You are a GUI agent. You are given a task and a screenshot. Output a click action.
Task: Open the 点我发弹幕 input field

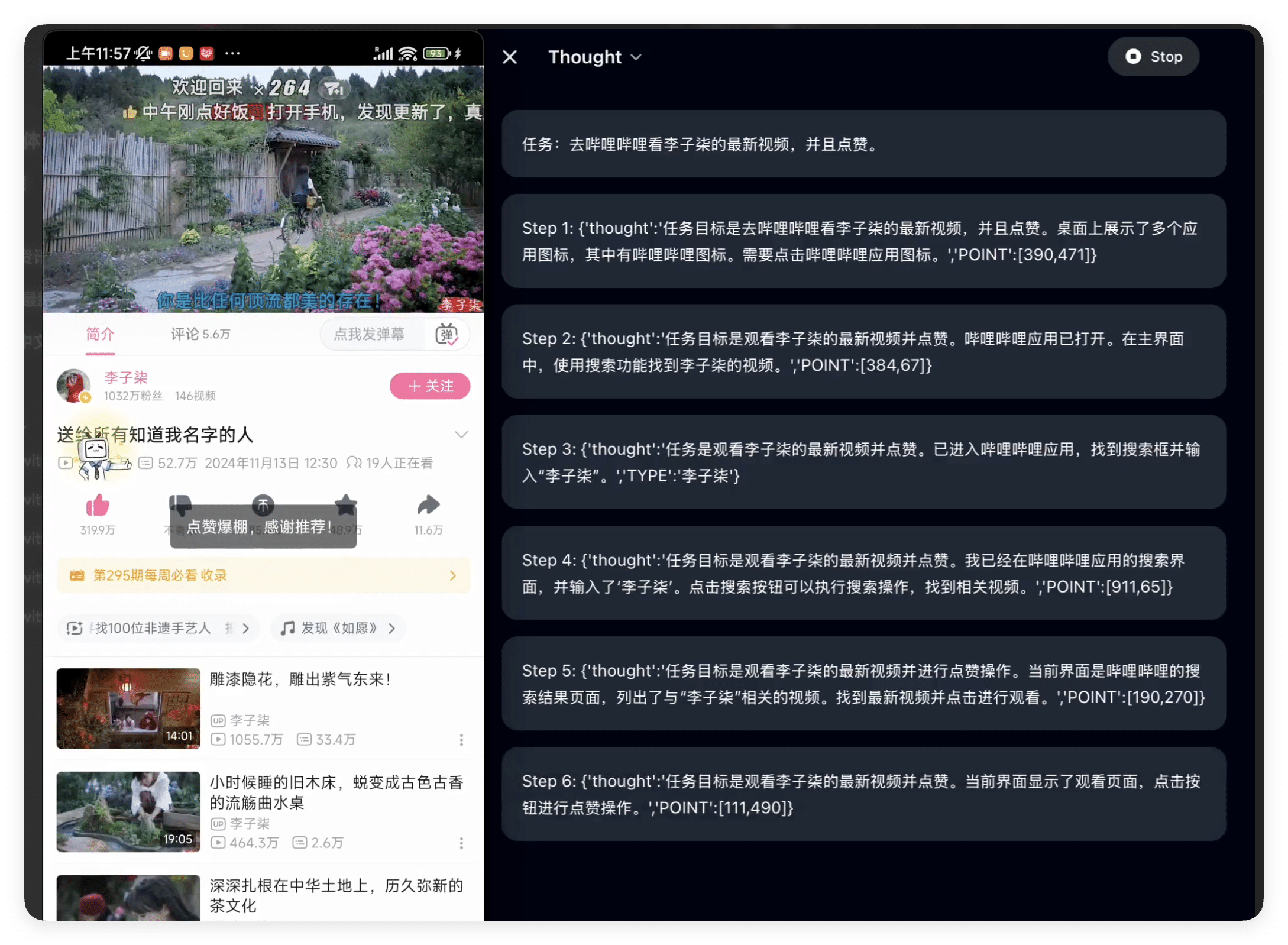(x=370, y=334)
